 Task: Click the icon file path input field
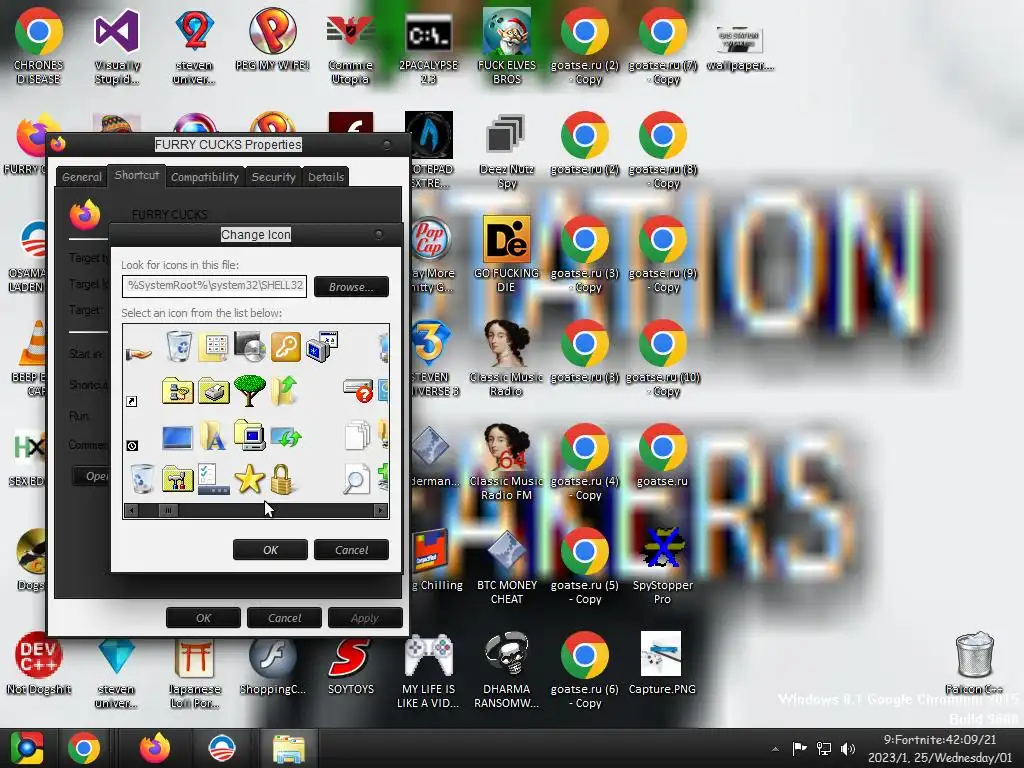coord(214,286)
